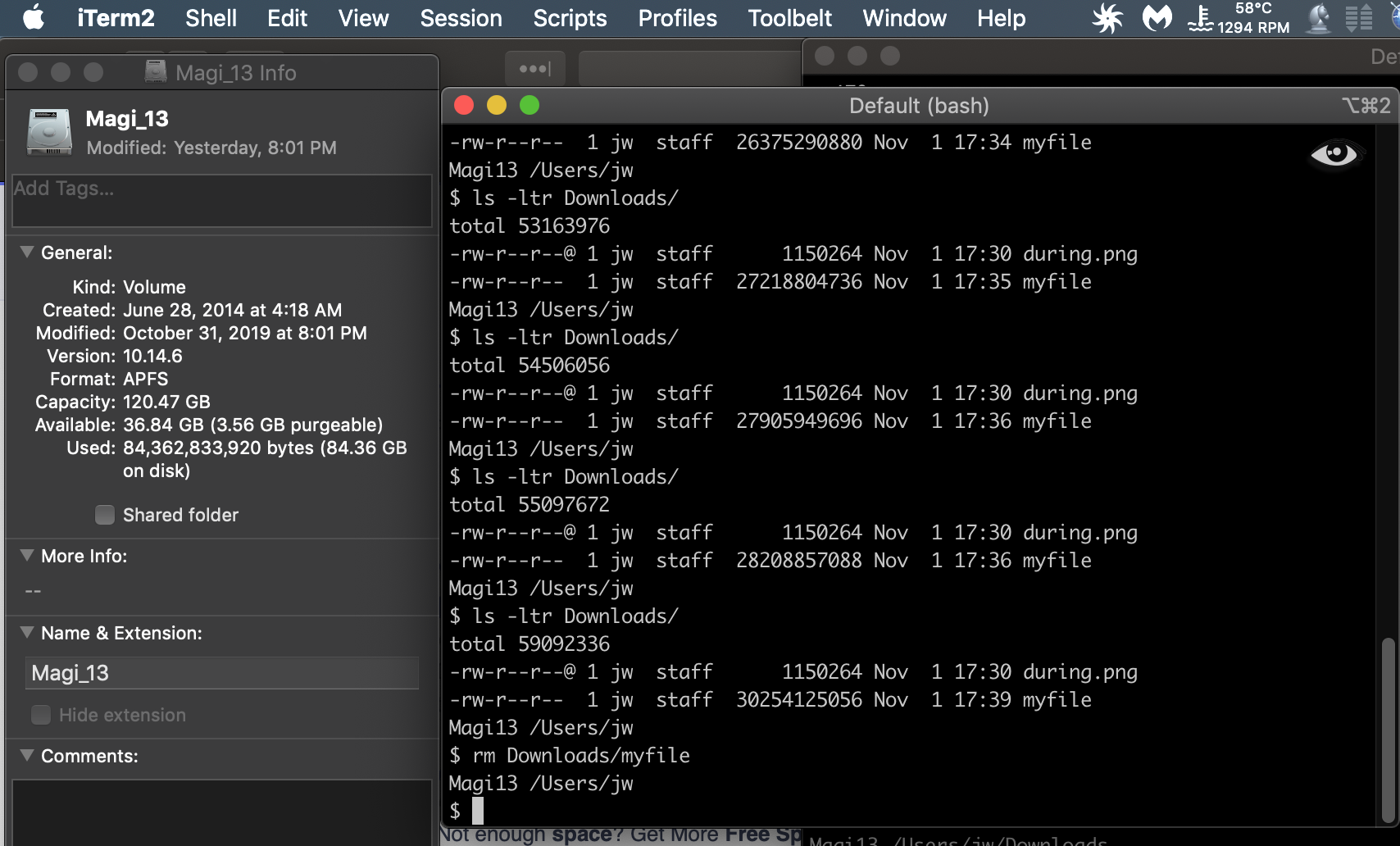The image size is (1400, 846).
Task: Click the Default (bash) window title
Action: coord(919,106)
